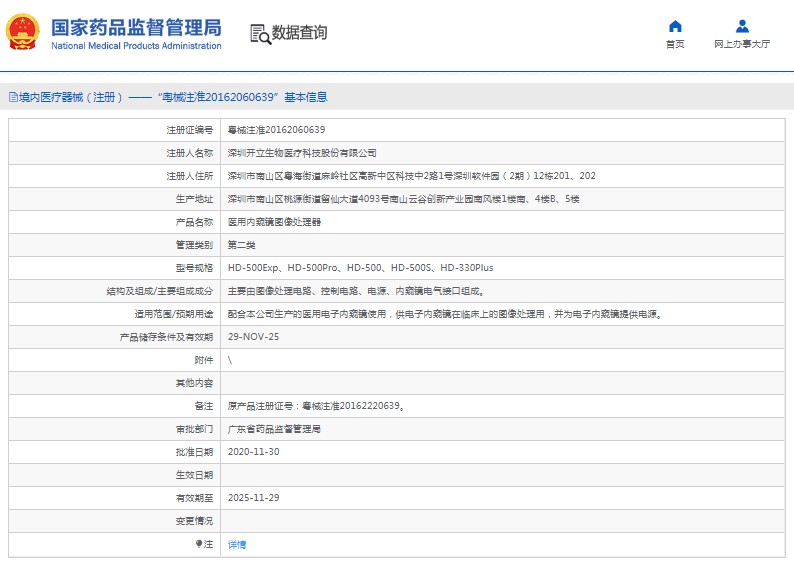Click the 生效日期 row label
This screenshot has width=794, height=564.
pos(194,475)
